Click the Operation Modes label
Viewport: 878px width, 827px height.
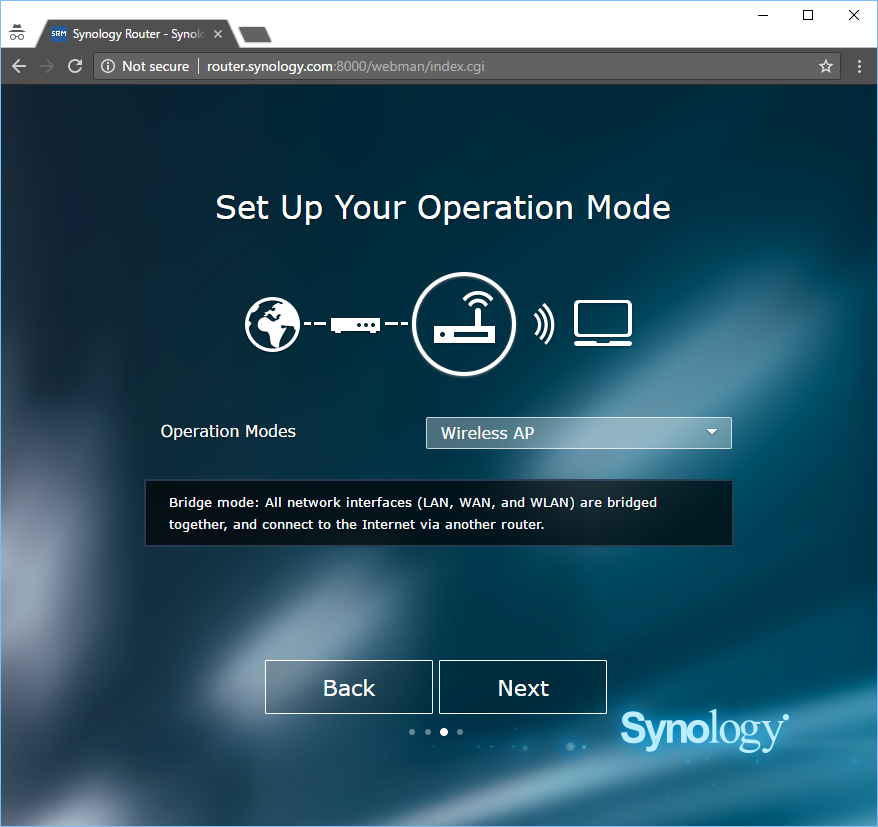point(228,432)
